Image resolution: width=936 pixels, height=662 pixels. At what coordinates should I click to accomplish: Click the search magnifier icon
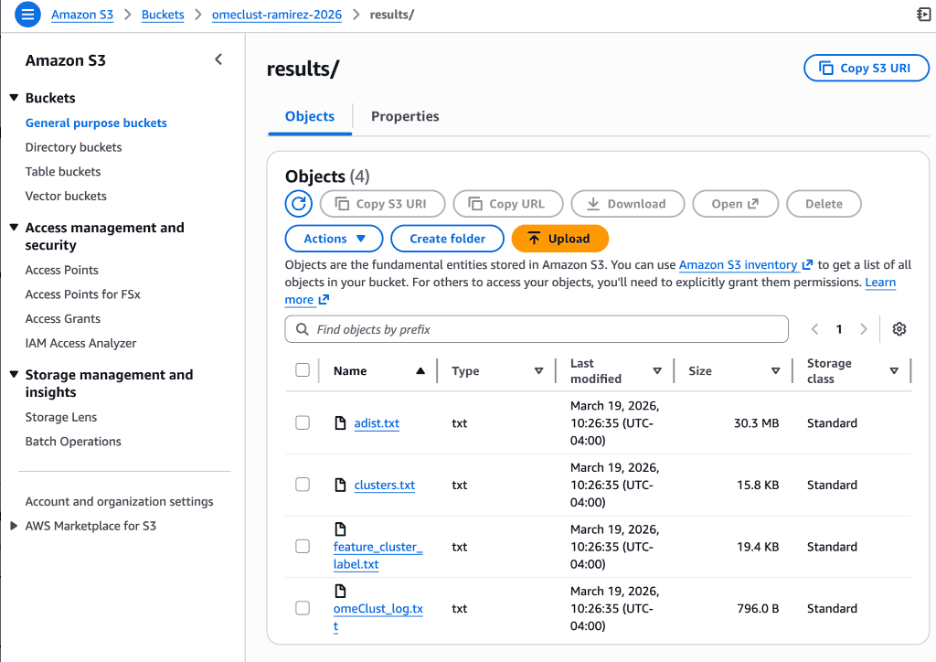click(303, 330)
